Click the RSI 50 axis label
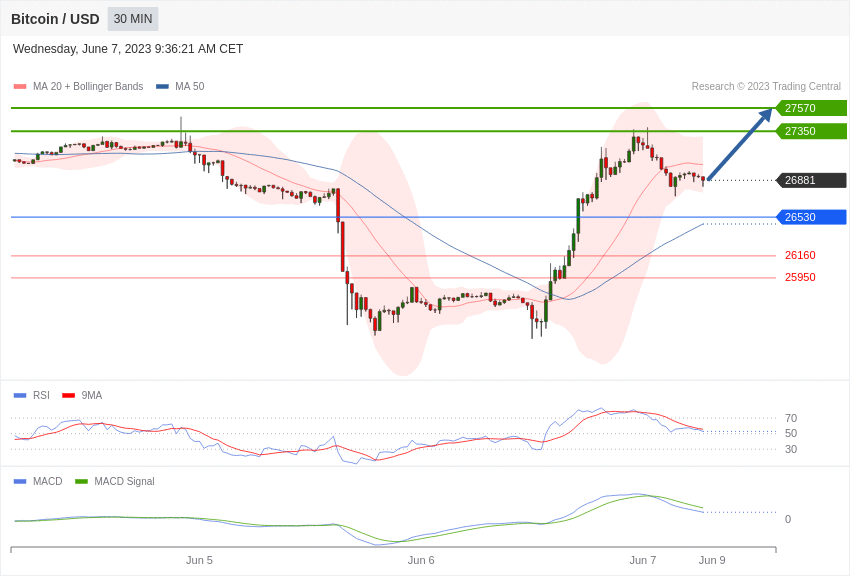 tap(791, 433)
